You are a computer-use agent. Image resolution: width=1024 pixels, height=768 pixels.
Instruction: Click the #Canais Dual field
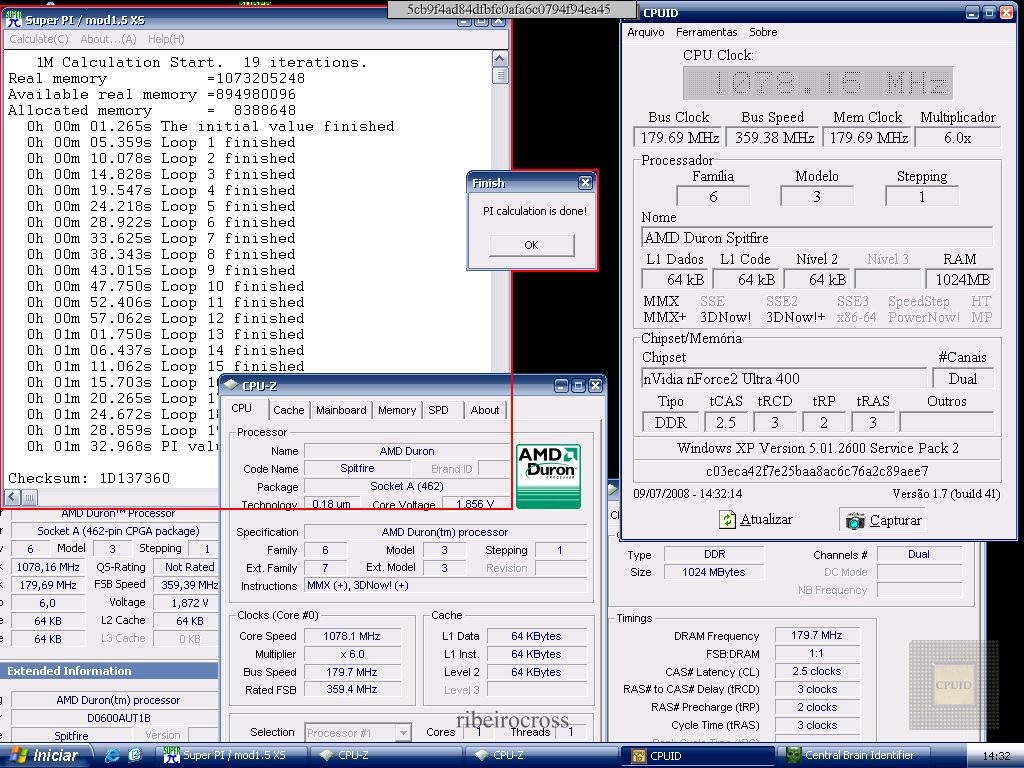point(963,379)
